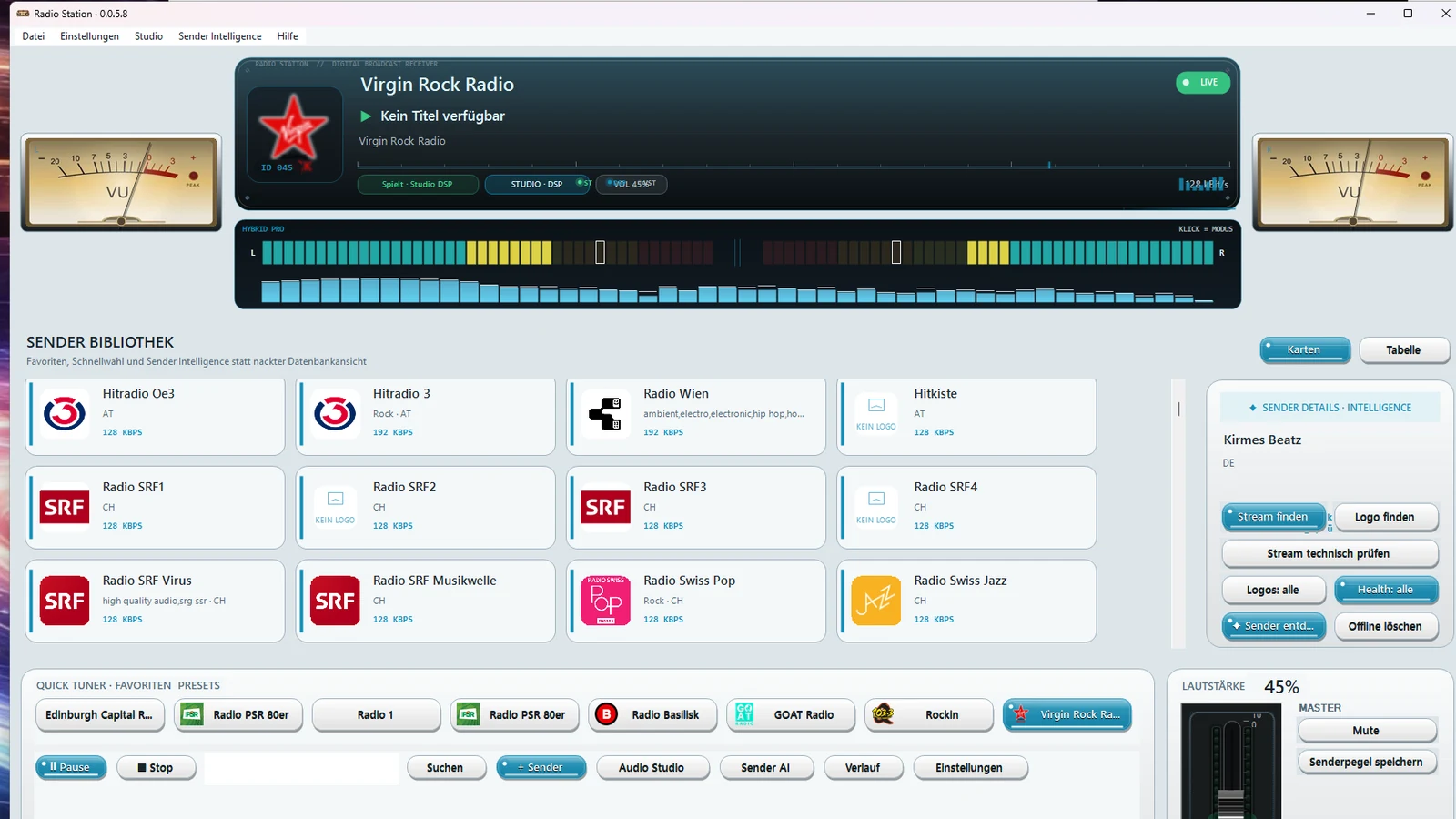
Task: Click the master volume fader knob
Action: [1231, 804]
